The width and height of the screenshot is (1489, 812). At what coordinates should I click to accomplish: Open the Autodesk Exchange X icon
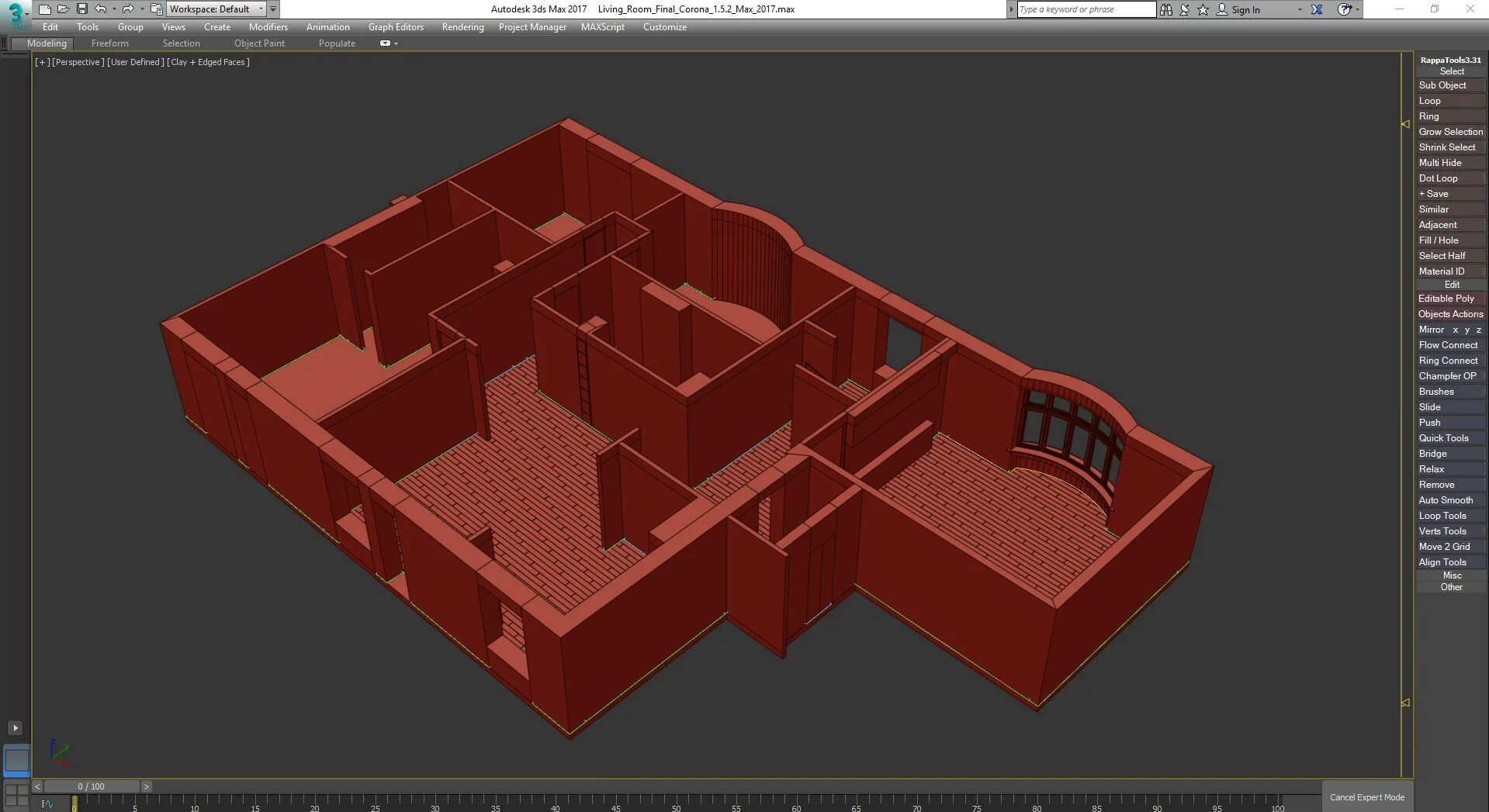tap(1317, 9)
